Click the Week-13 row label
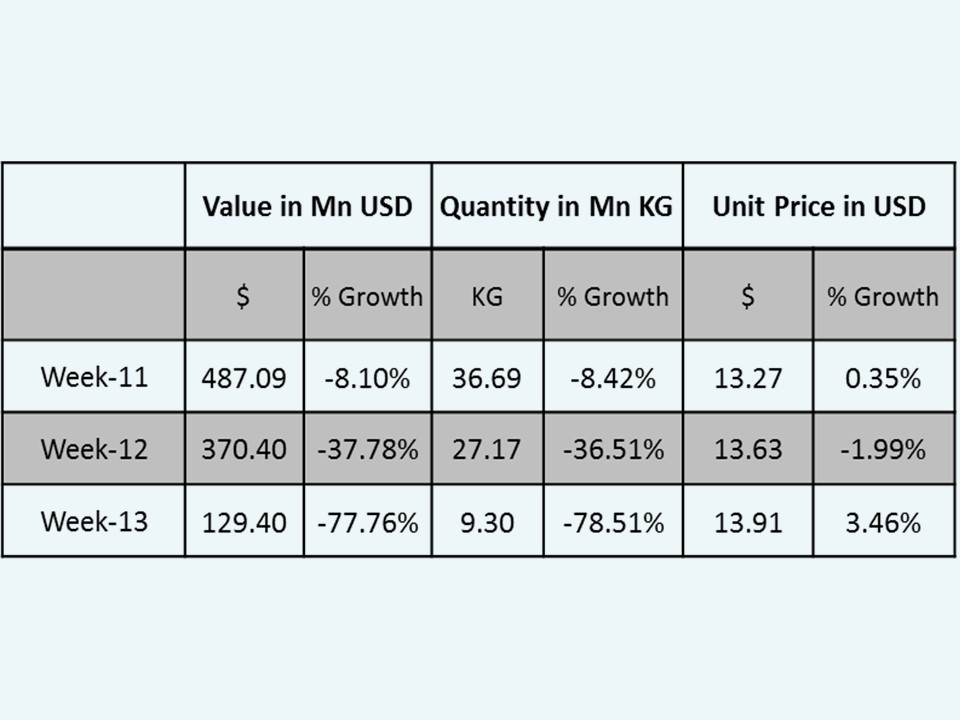The image size is (960, 720). pyautogui.click(x=94, y=521)
